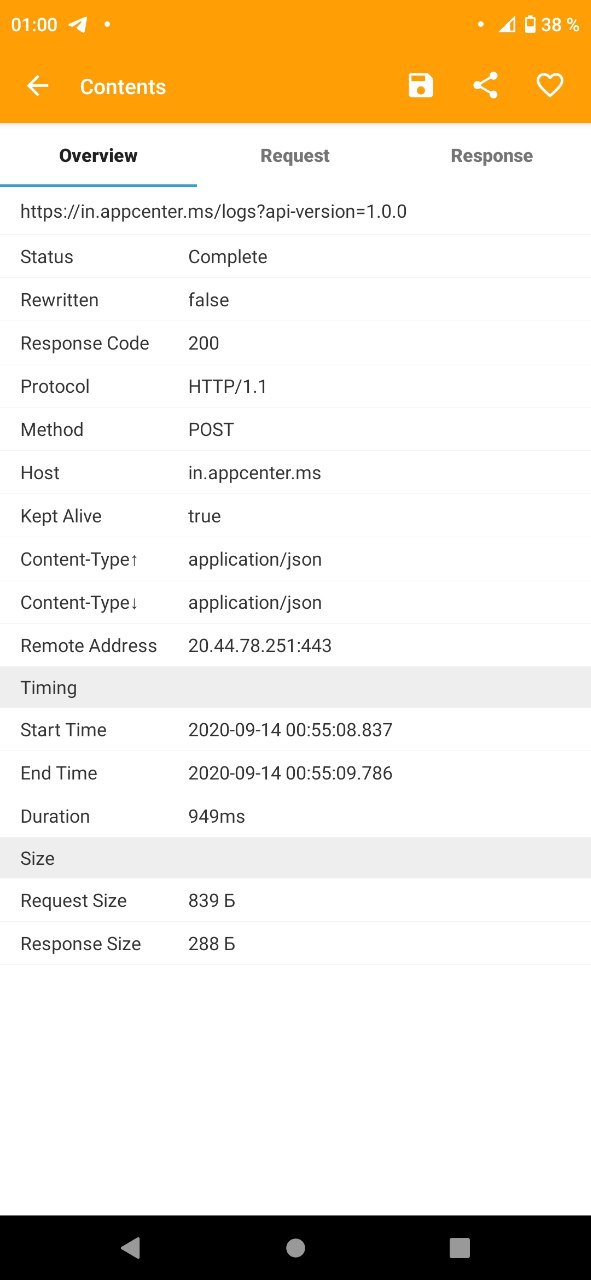The height and width of the screenshot is (1280, 591).
Task: Tap the Status value Complete
Action: (x=228, y=257)
